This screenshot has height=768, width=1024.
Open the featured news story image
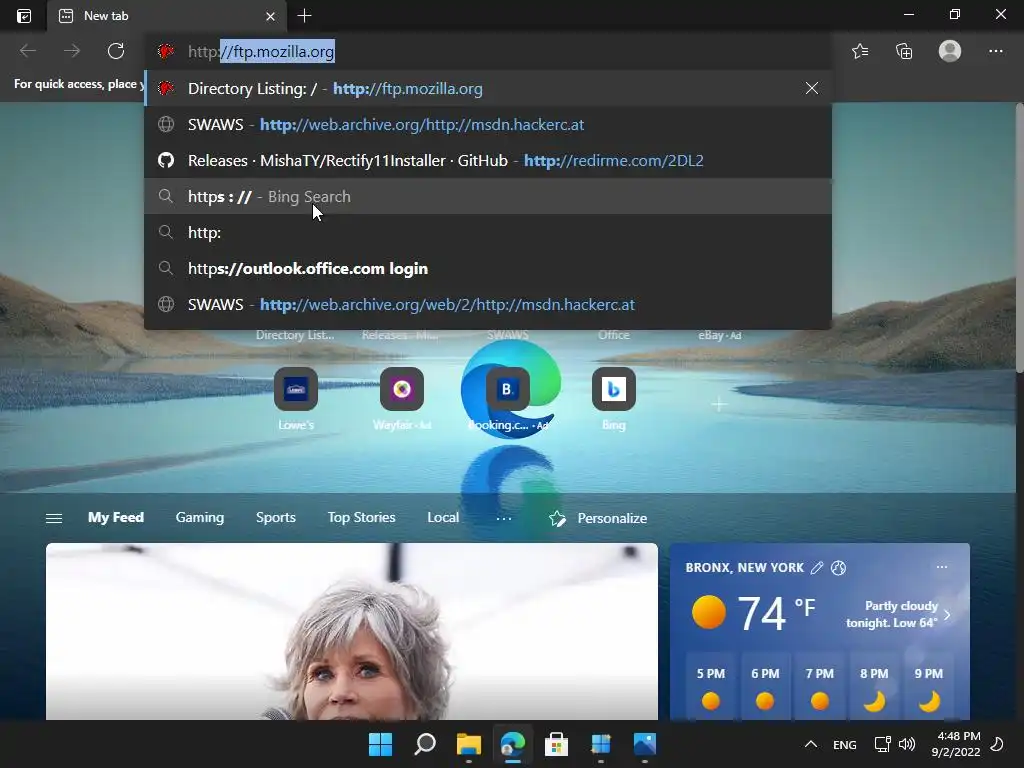coord(352,631)
